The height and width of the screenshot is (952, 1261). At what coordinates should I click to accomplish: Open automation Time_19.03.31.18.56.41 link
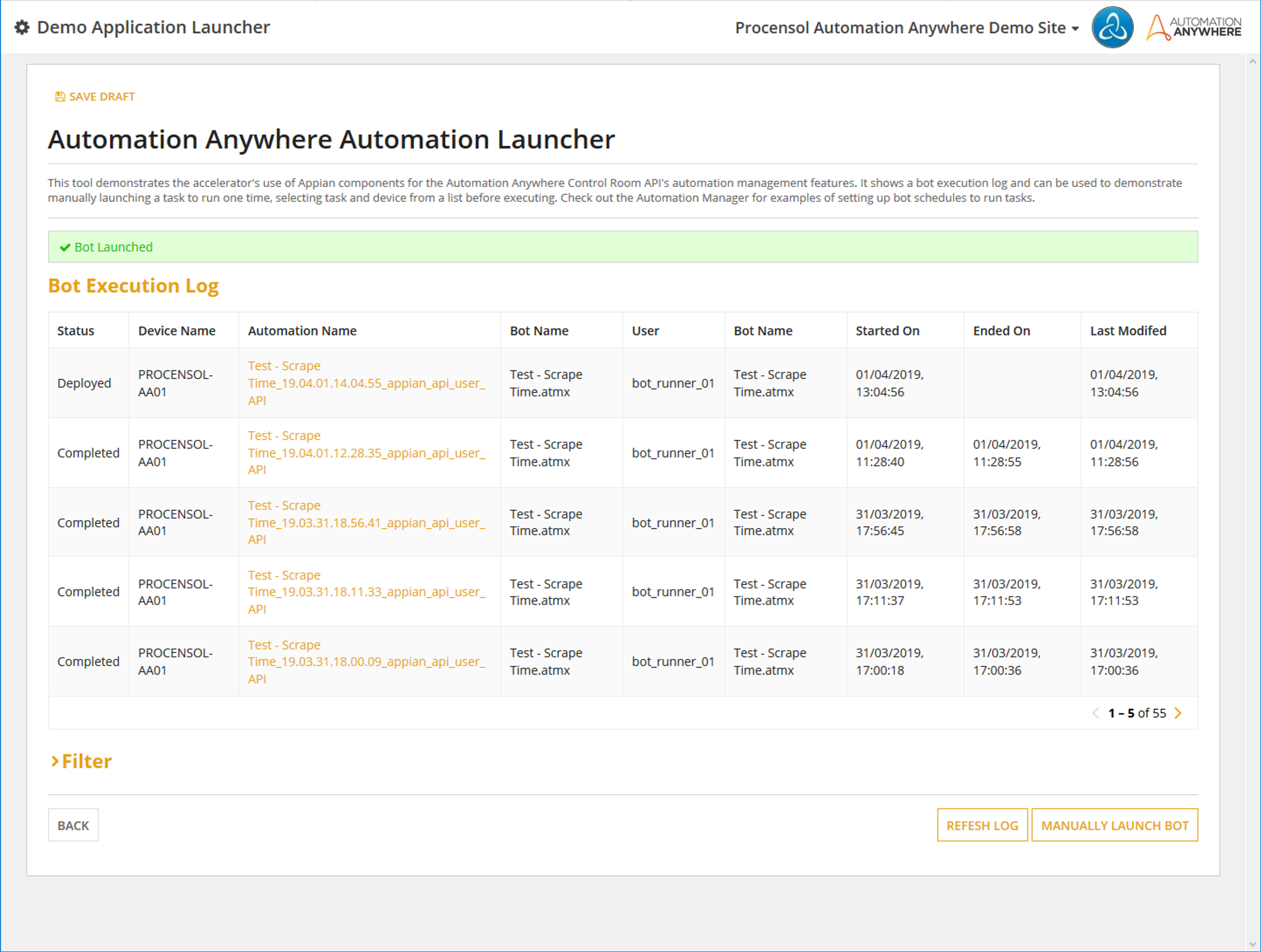coord(366,522)
